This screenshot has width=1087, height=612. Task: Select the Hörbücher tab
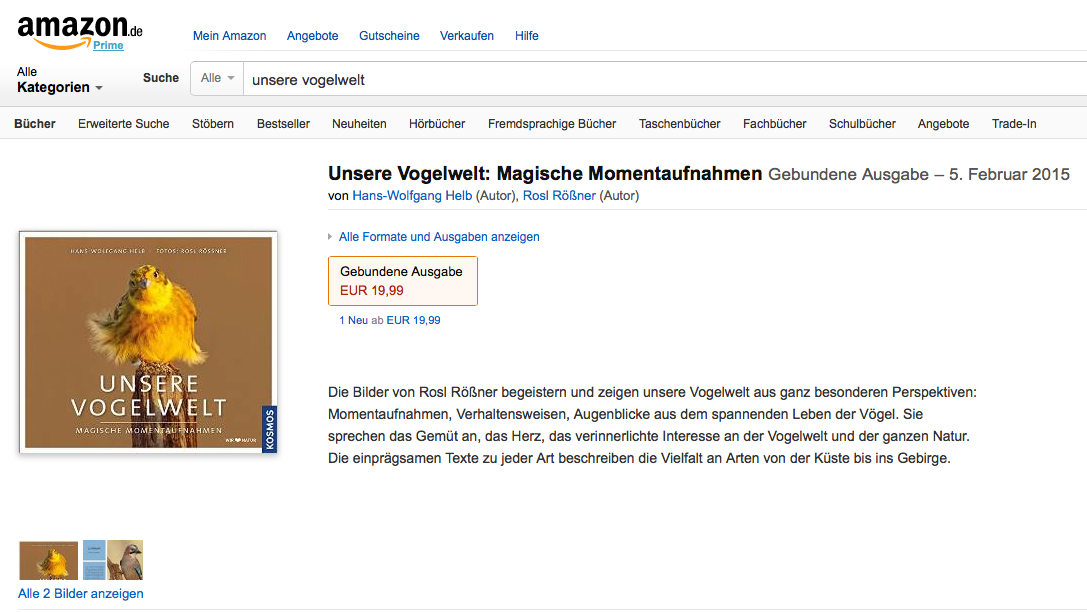(437, 123)
